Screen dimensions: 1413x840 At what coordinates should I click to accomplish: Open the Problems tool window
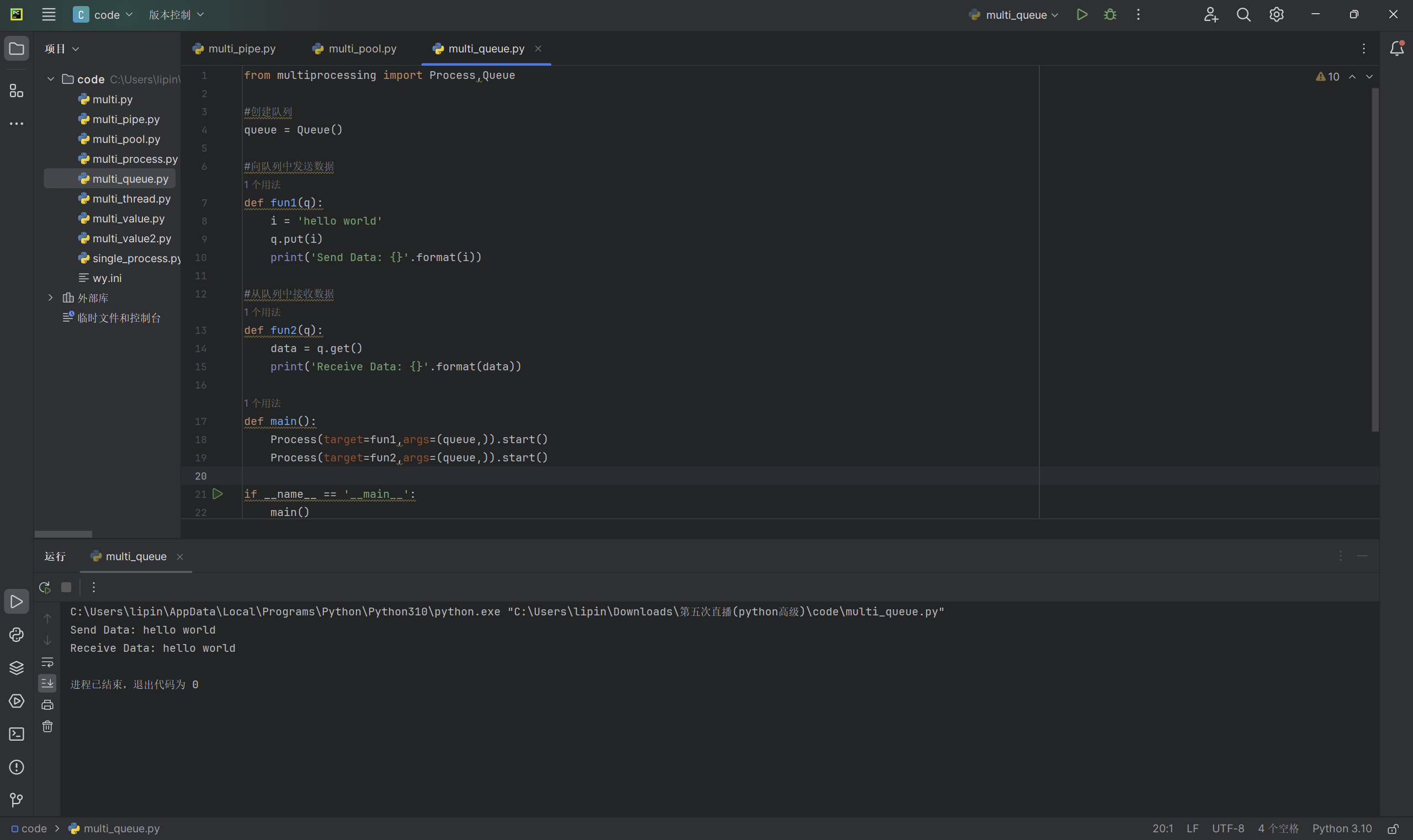tap(17, 767)
